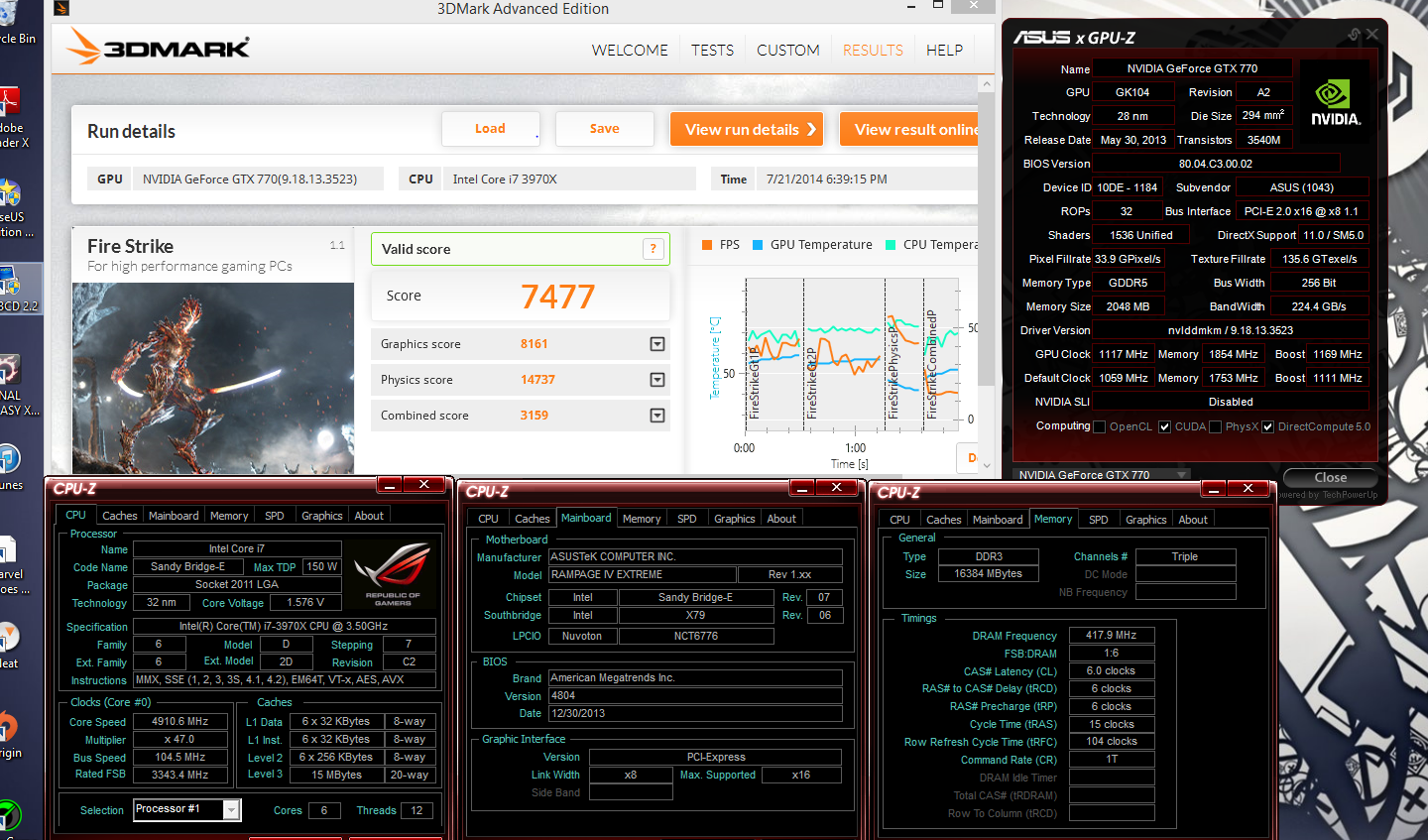
Task: Open Graphics tab in CPU-Z Mainboard window
Action: tap(735, 519)
